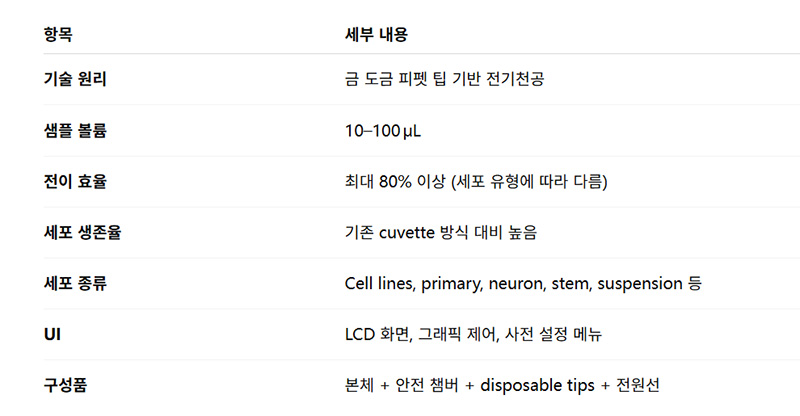The image size is (800, 416).
Task: Click the '세부 내용' column header
Action: pyautogui.click(x=376, y=35)
